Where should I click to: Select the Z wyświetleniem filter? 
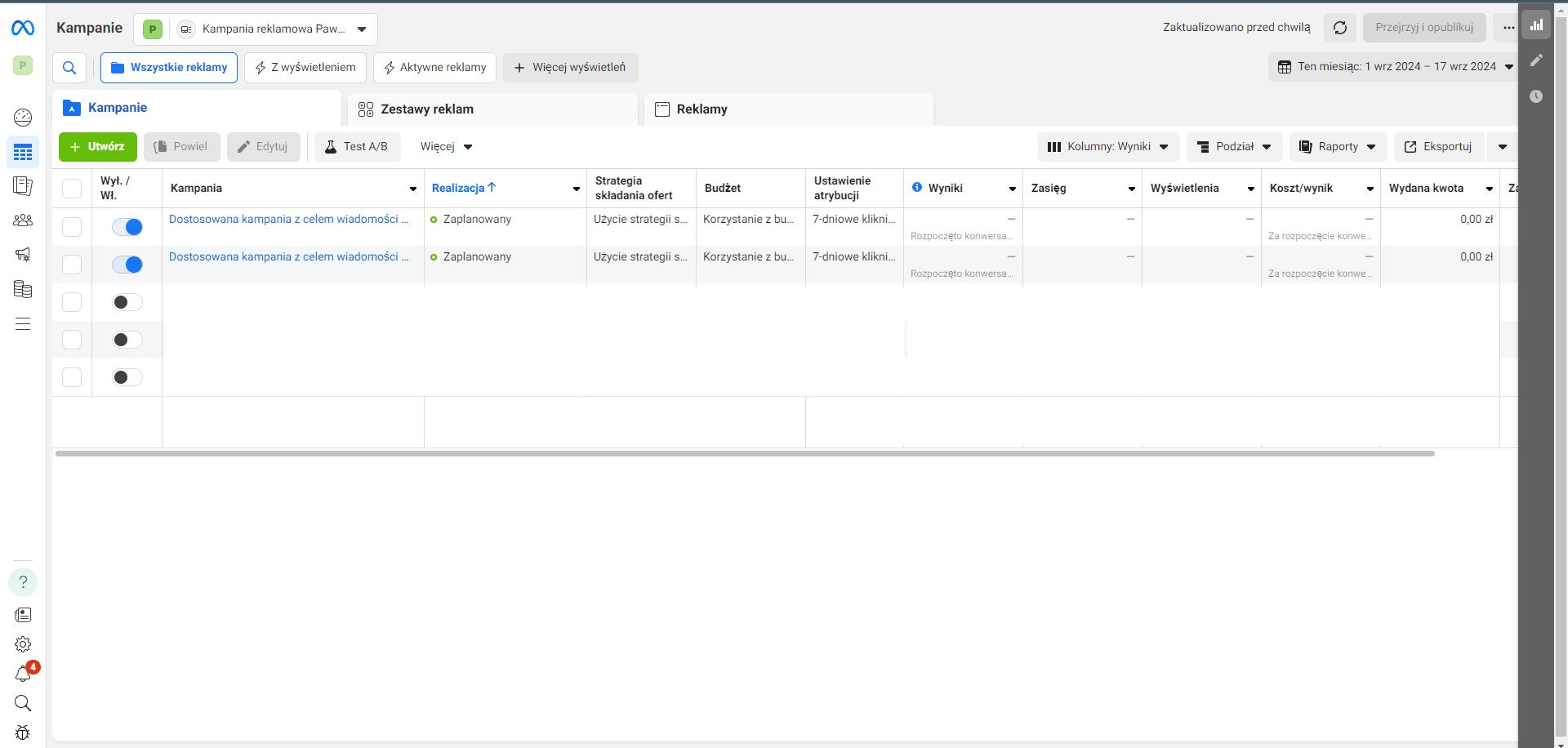(x=305, y=68)
